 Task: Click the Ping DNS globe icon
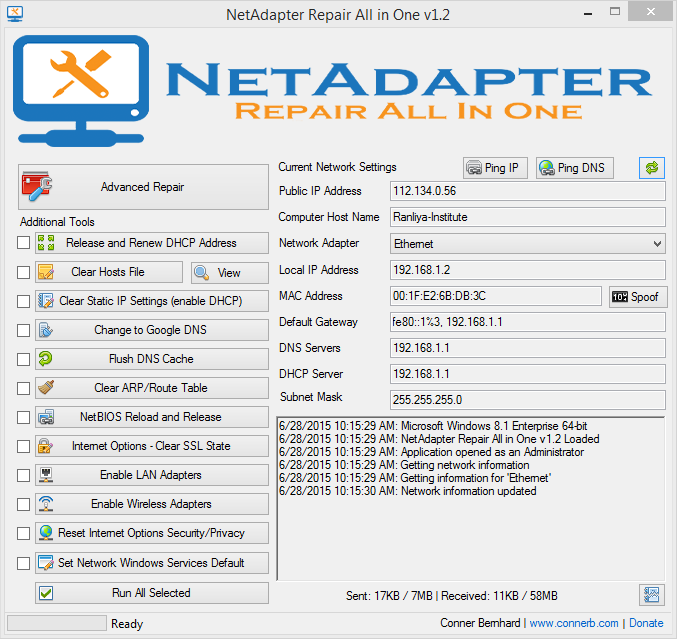click(547, 168)
